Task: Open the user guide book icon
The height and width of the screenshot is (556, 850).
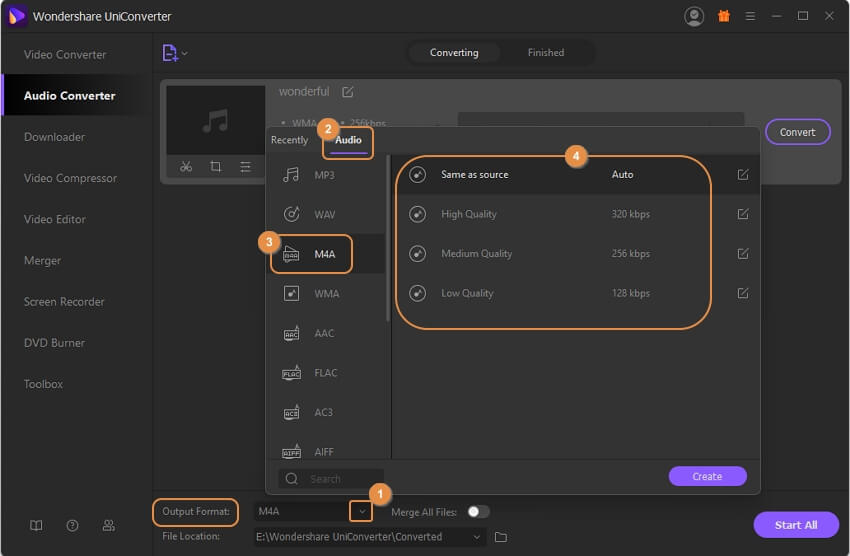Action: 36,525
